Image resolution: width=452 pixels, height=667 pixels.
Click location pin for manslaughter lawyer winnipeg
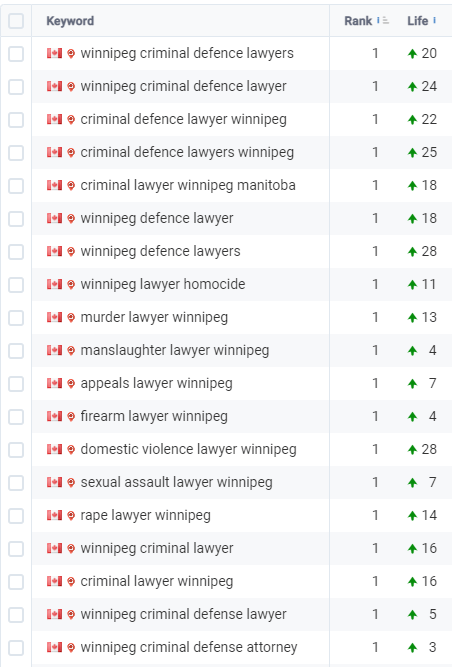coord(71,350)
